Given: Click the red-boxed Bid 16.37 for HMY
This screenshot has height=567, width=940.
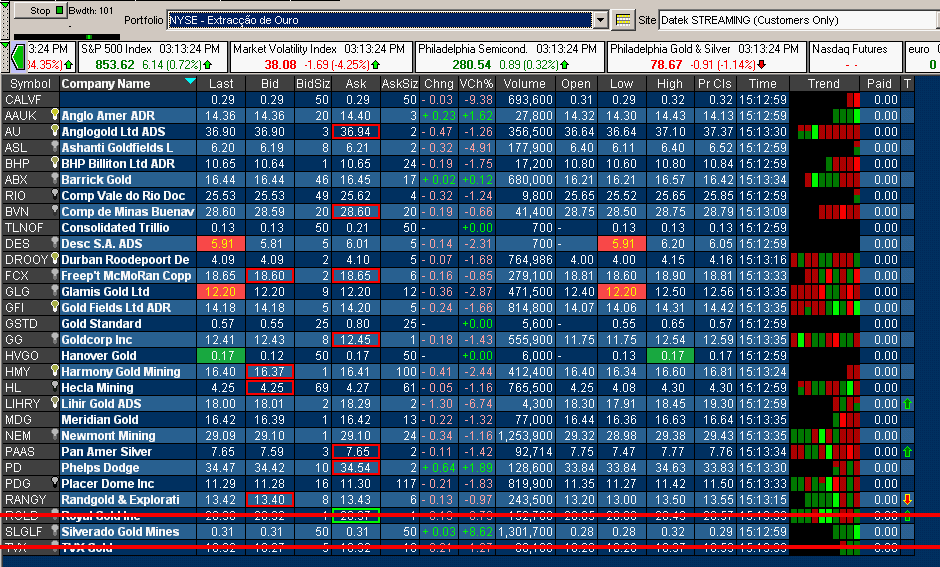Looking at the screenshot, I should point(270,372).
